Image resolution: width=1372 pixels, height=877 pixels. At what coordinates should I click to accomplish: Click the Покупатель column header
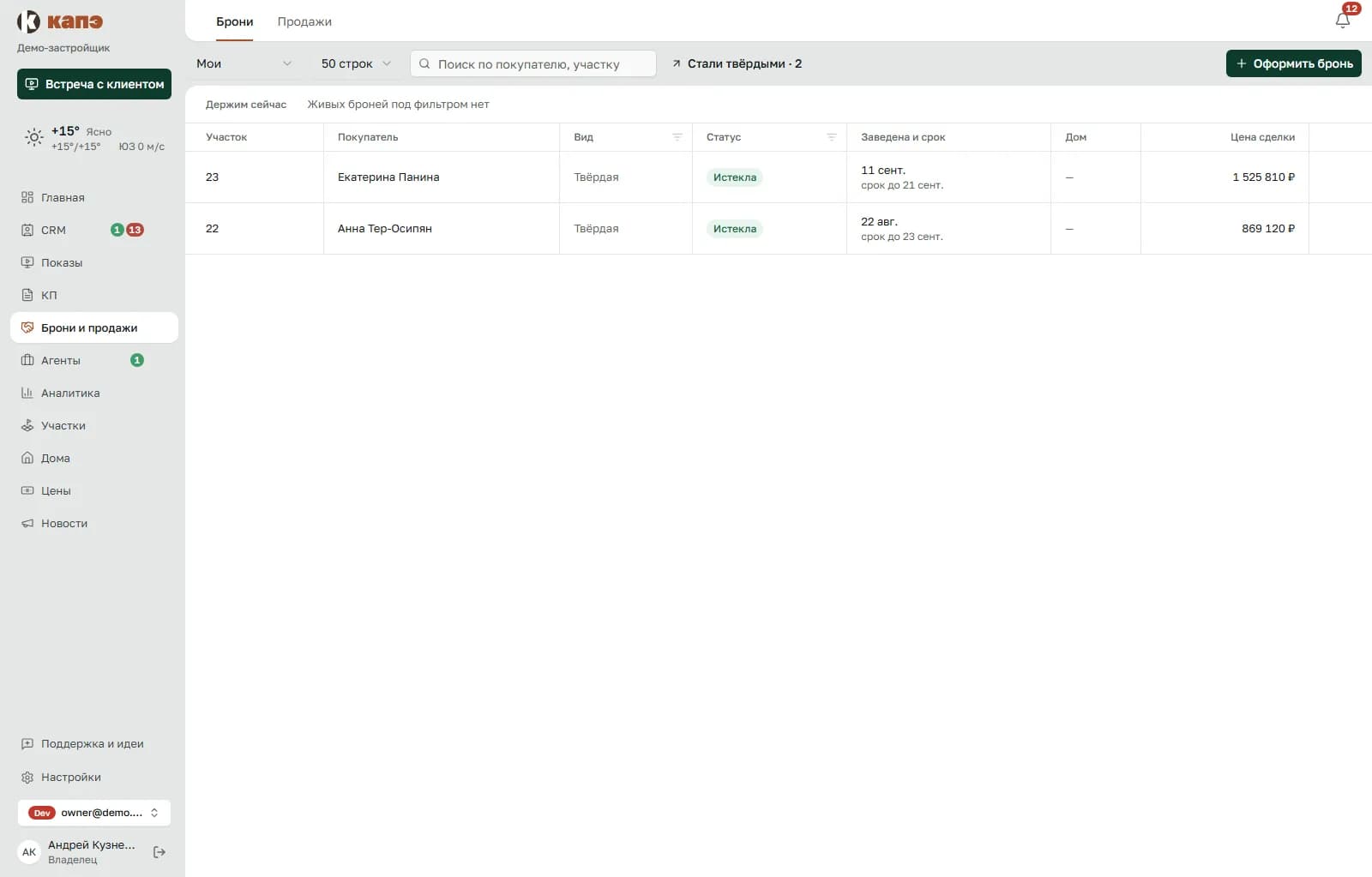pyautogui.click(x=368, y=137)
